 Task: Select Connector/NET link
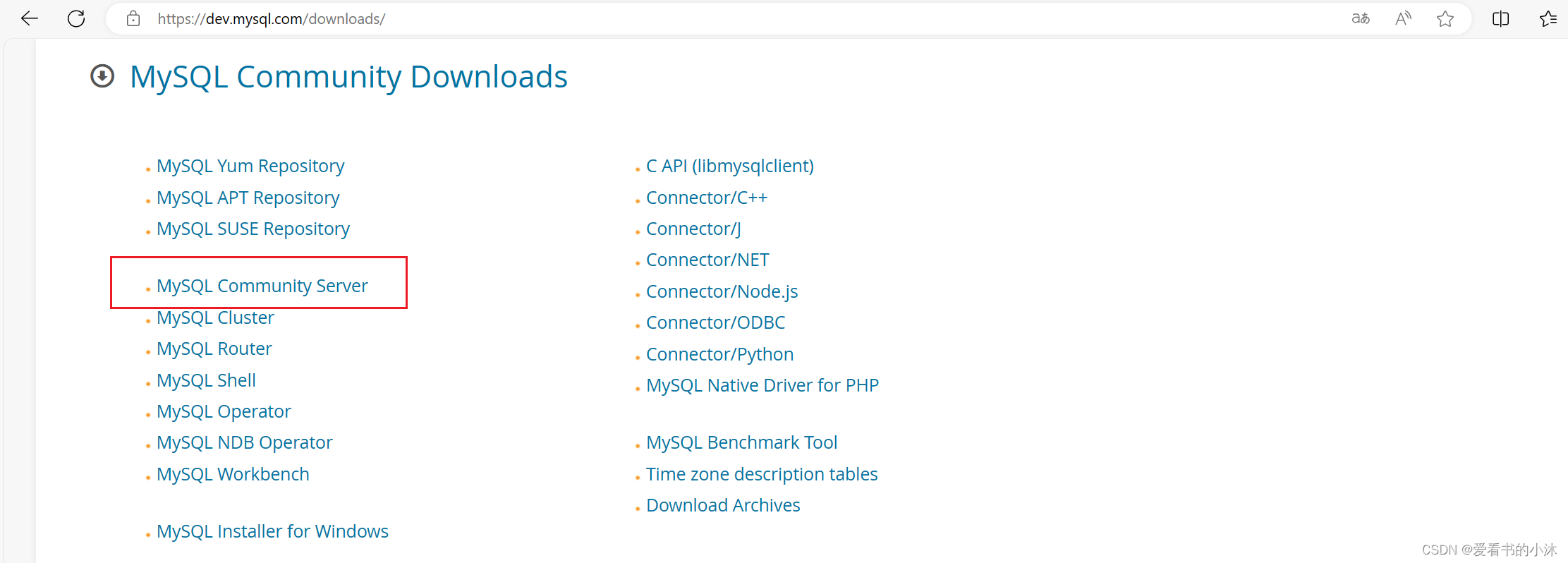707,260
